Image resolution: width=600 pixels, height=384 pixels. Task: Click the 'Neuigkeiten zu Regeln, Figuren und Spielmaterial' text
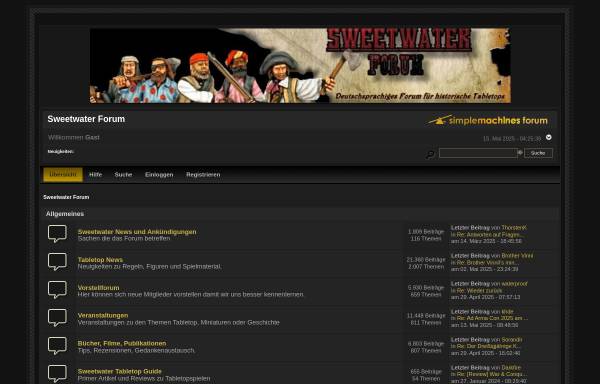coord(150,267)
